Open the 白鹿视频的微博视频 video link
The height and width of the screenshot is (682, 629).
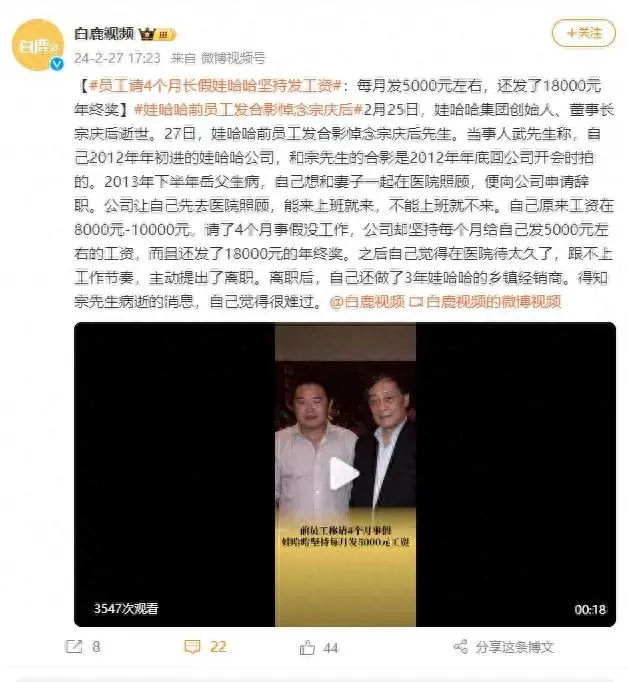point(486,302)
